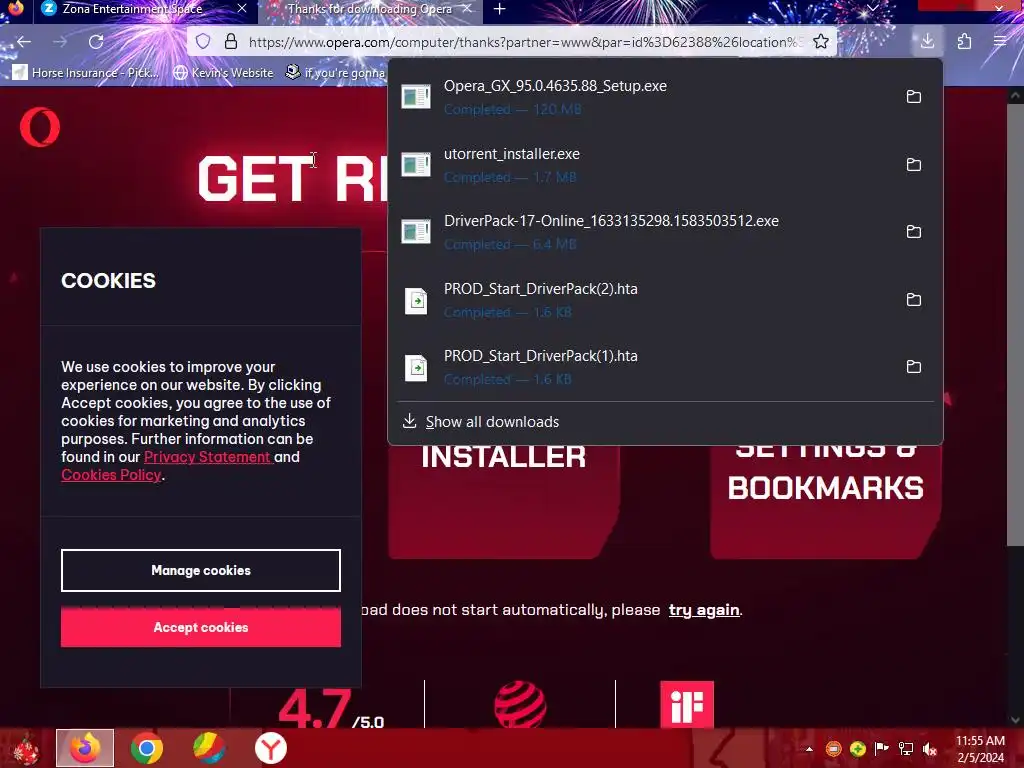Open the DriverPack-17-Online exe download
Image resolution: width=1024 pixels, height=768 pixels.
point(643,232)
